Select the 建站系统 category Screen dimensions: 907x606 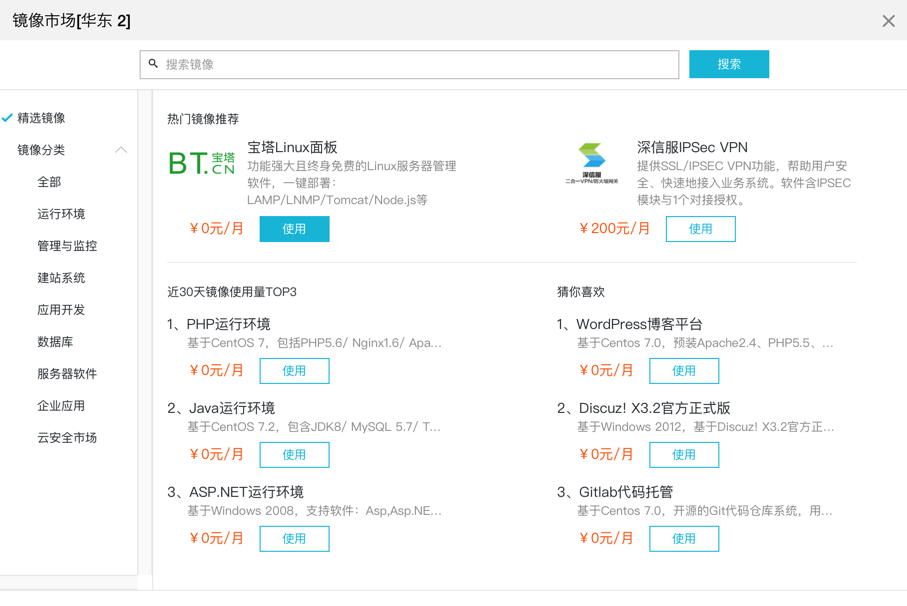pyautogui.click(x=61, y=278)
